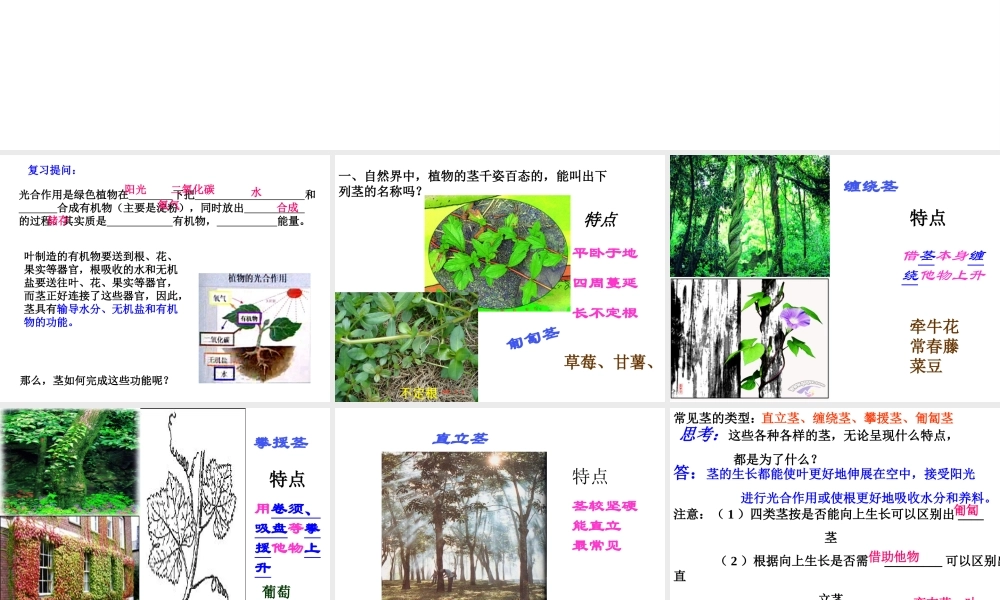The height and width of the screenshot is (600, 1000).
Task: Select the yellow label 不定根
Action: tap(419, 393)
